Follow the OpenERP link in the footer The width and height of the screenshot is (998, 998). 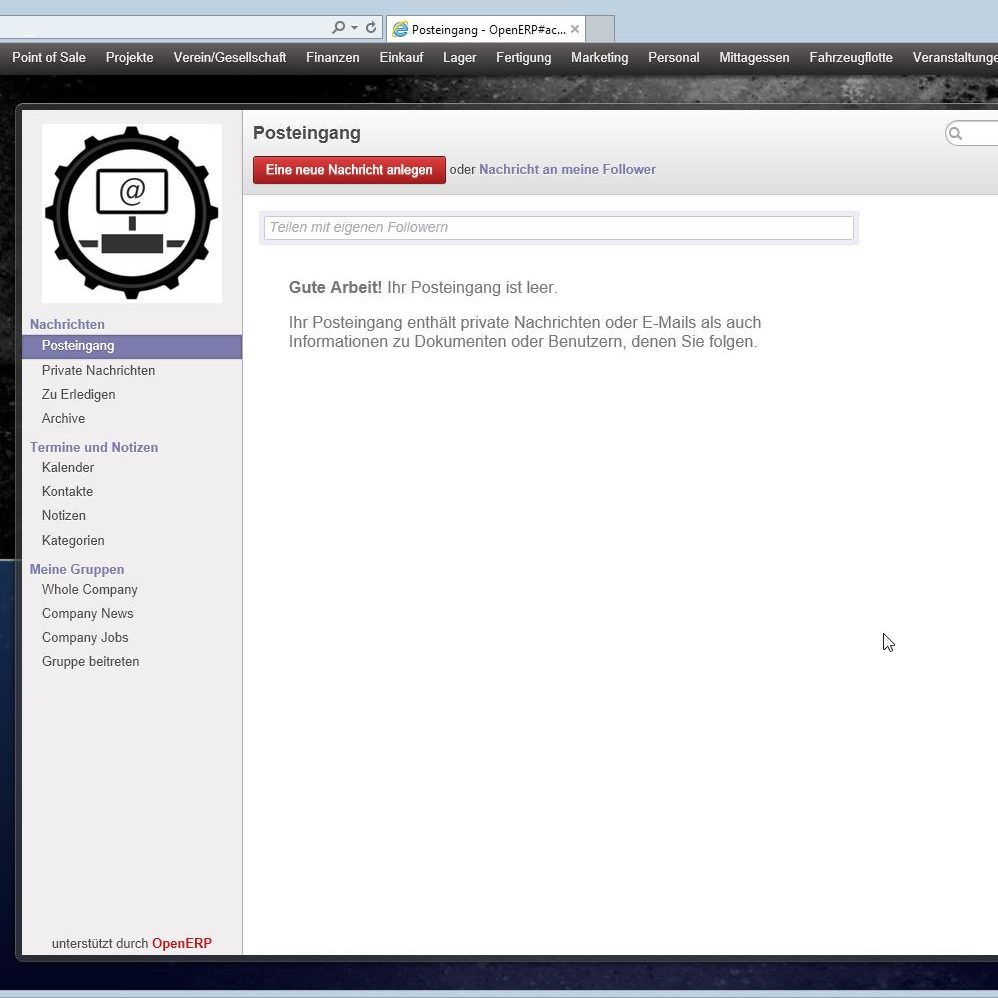coord(181,944)
